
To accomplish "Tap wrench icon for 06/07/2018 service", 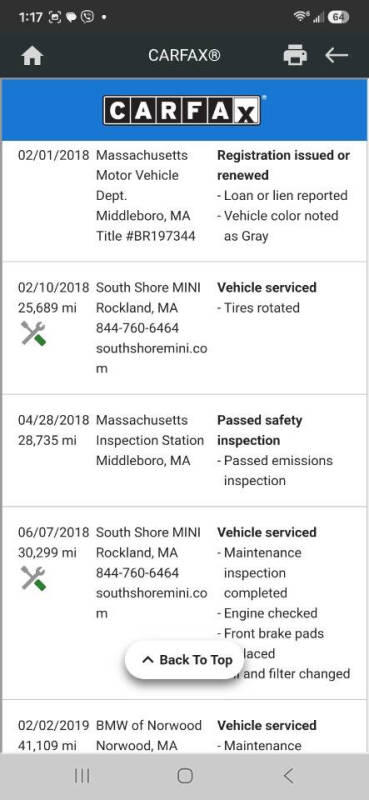I will coord(33,578).
